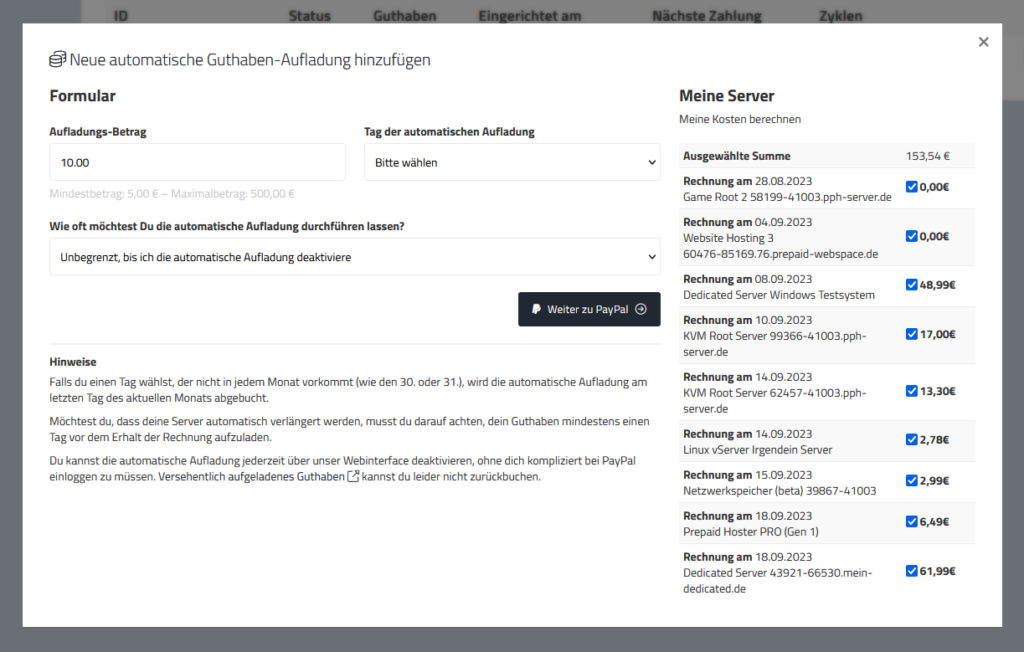The image size is (1024, 652).
Task: Click 'Game Root 2 58199-41003.pph-server.de' text
Action: click(x=788, y=197)
